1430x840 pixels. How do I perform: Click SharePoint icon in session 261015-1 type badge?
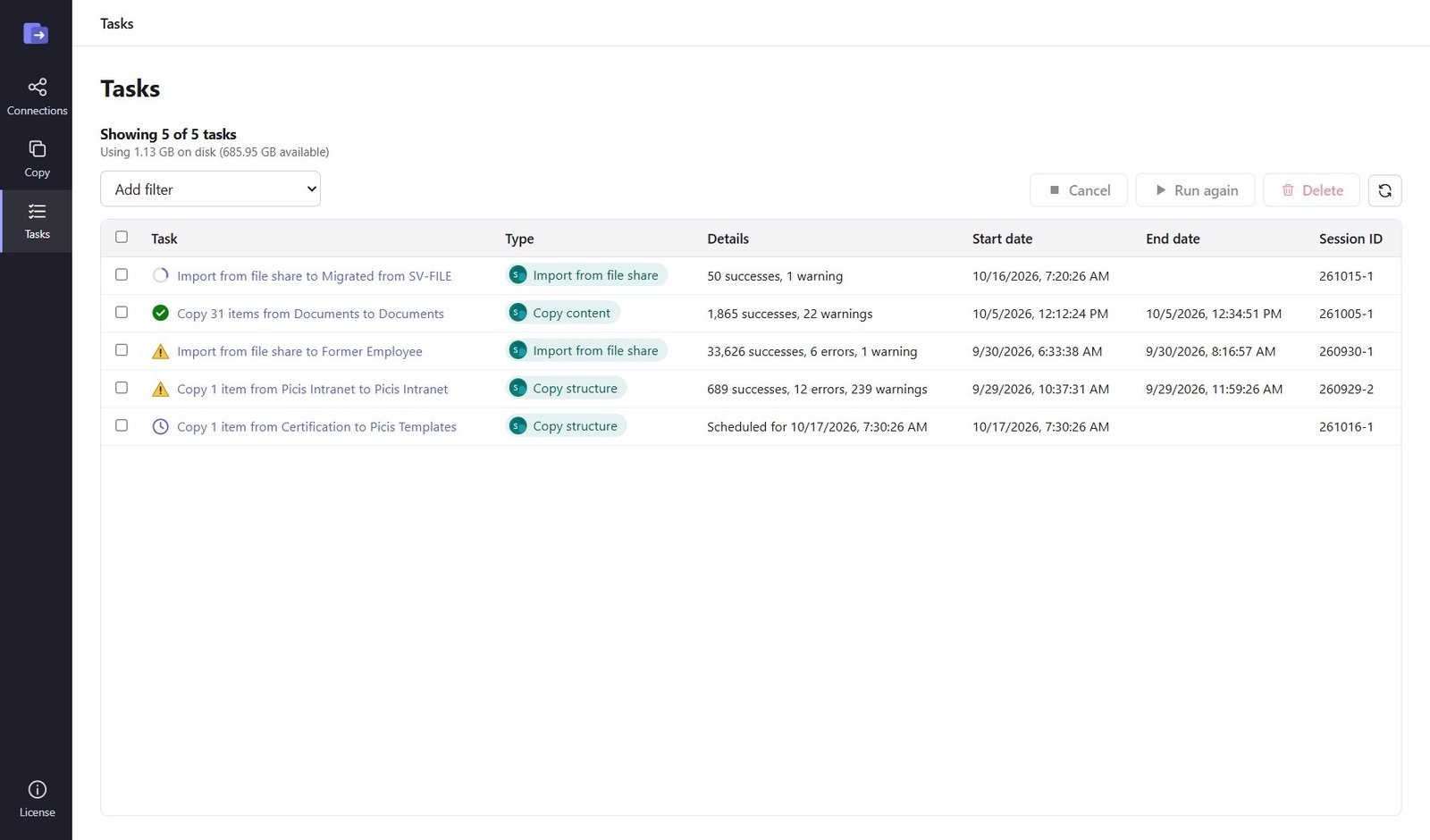517,275
